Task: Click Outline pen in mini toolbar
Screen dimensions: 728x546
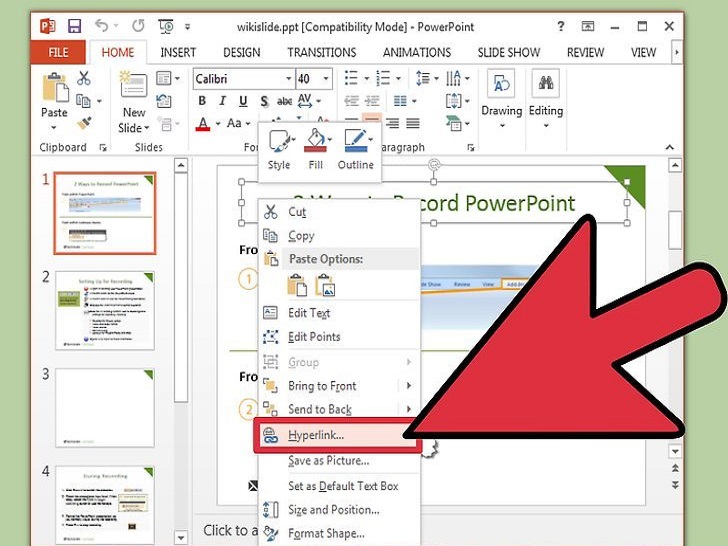Action: [x=356, y=149]
